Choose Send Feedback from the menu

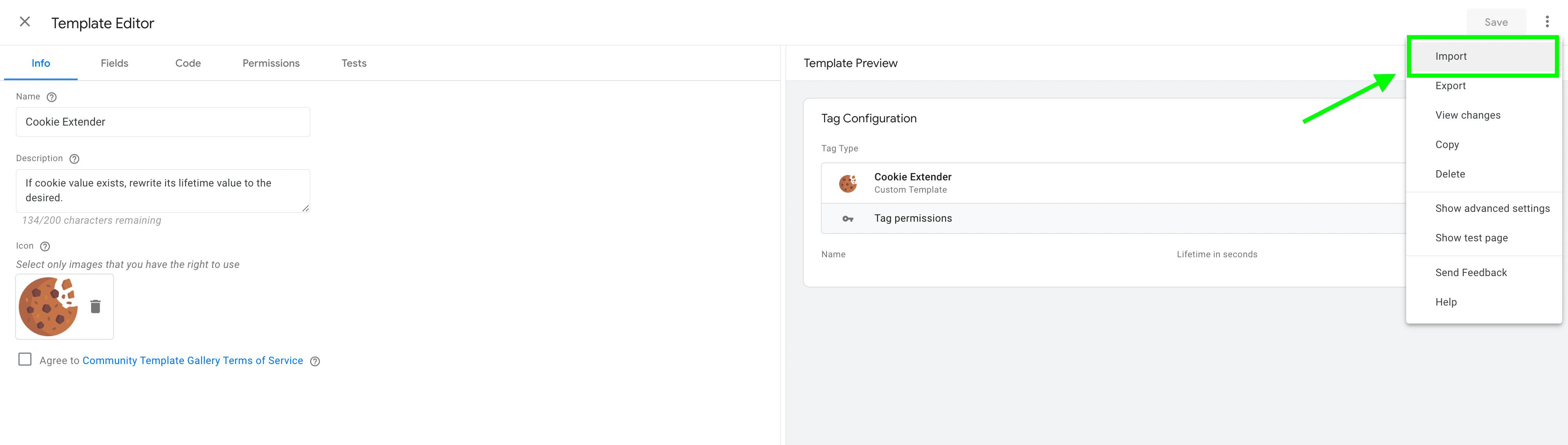point(1483,273)
